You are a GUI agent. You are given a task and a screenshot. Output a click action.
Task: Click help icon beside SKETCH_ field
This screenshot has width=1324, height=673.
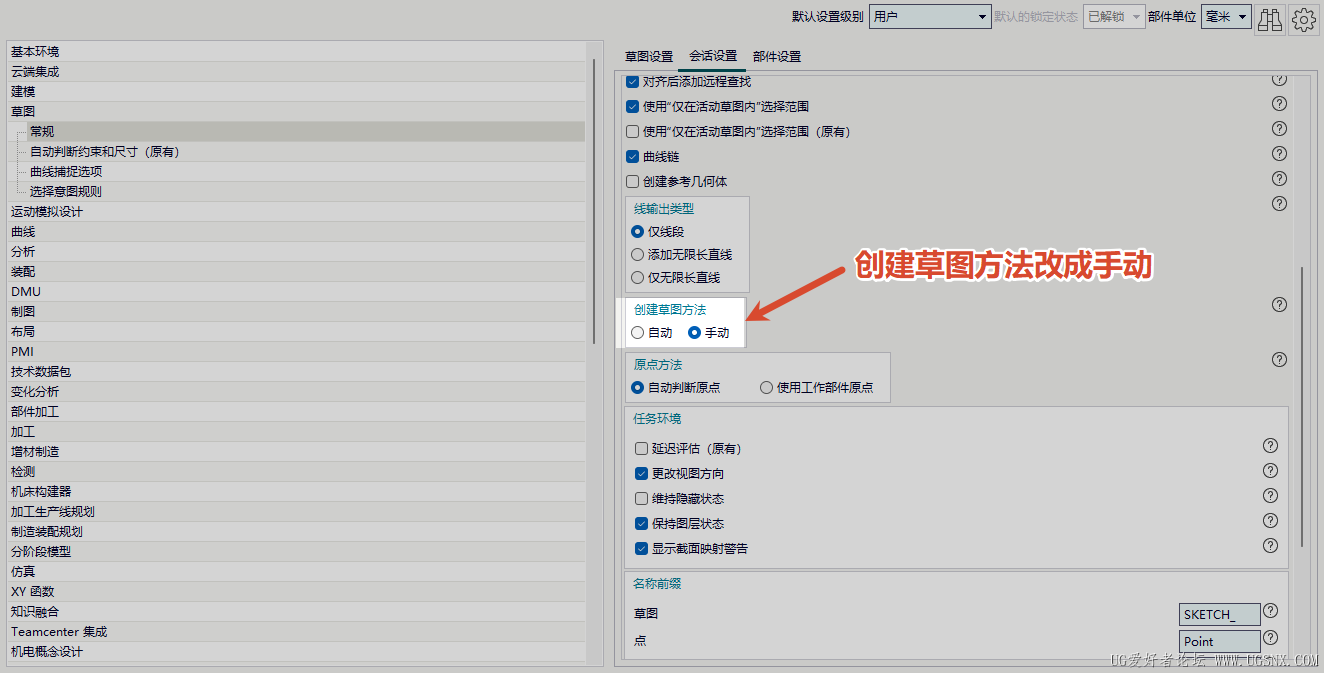tap(1270, 611)
